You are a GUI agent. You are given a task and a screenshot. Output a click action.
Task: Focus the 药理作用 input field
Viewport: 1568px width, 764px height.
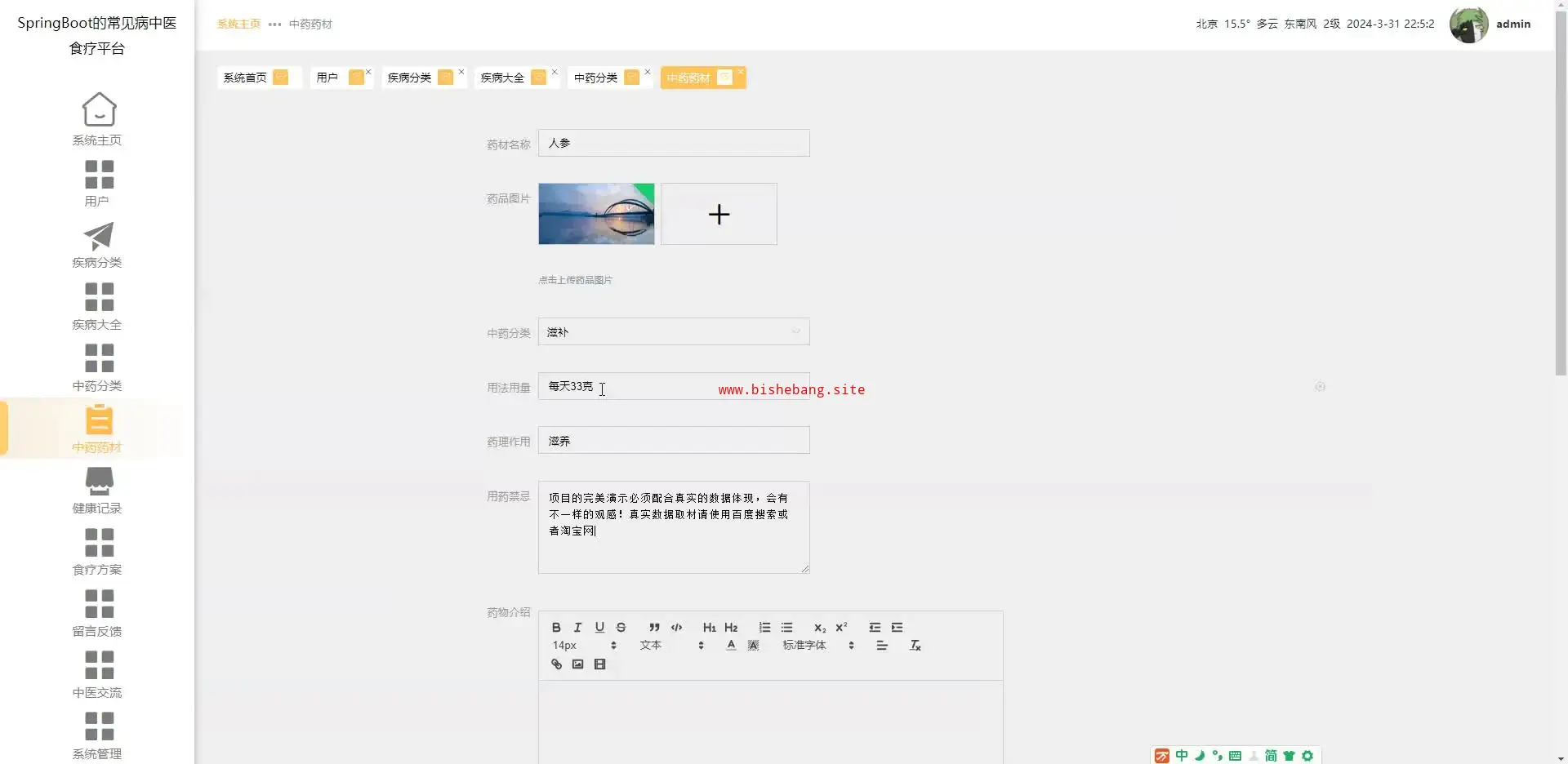[x=674, y=440]
